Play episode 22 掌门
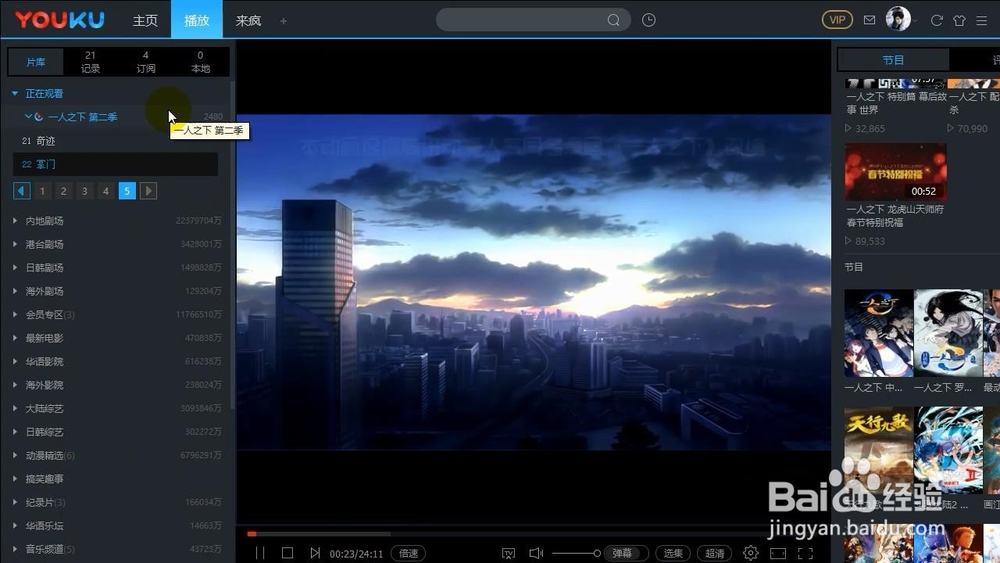The height and width of the screenshot is (563, 1000). (x=115, y=165)
